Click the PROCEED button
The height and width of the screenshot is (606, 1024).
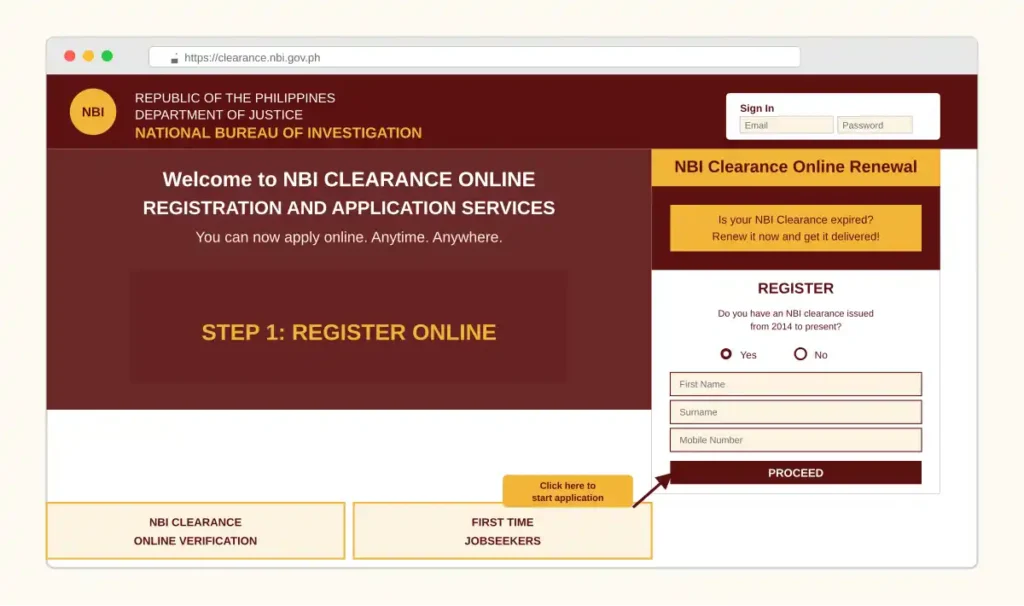795,473
